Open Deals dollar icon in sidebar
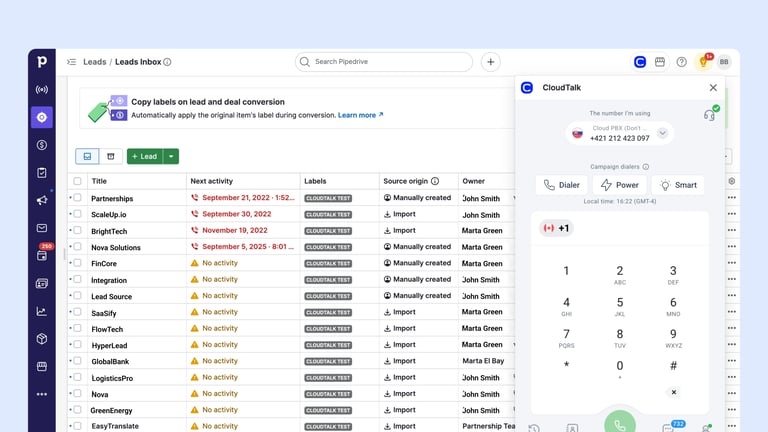Image resolution: width=768 pixels, height=432 pixels. (42, 145)
